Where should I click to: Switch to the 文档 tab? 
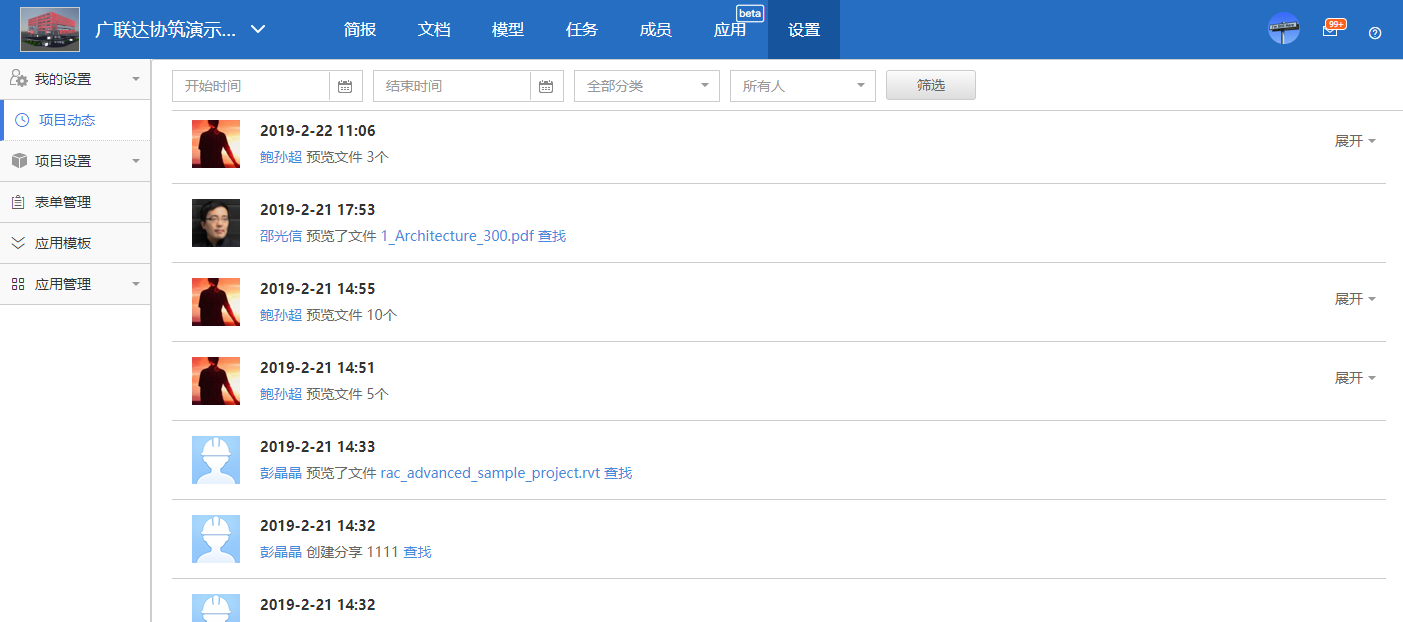coord(434,29)
